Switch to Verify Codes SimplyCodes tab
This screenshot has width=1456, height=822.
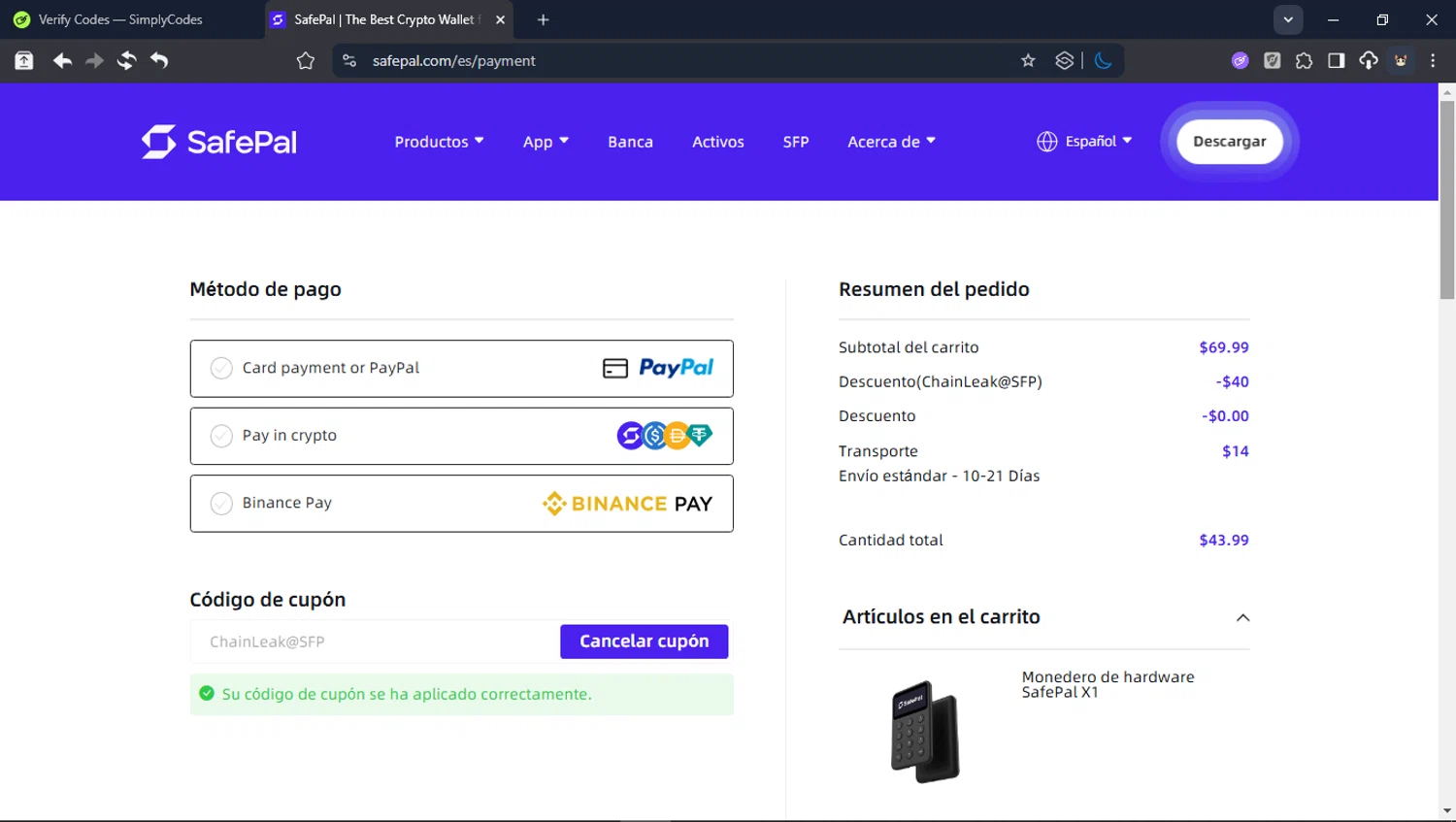131,19
